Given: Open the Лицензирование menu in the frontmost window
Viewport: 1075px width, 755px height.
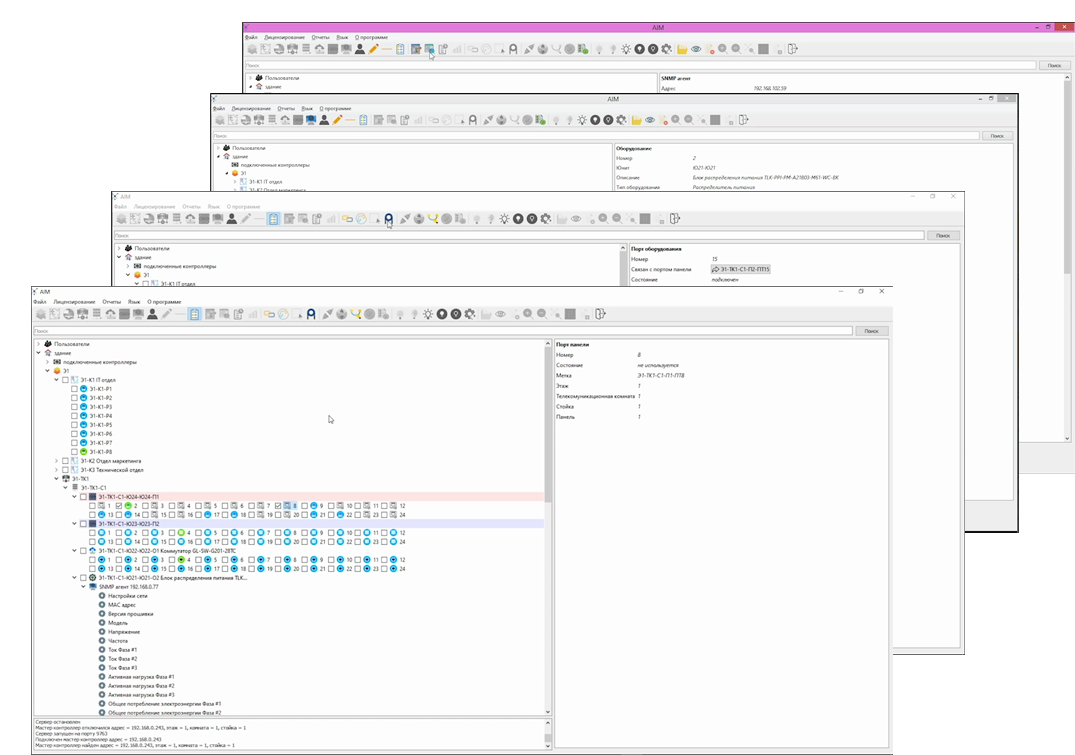Looking at the screenshot, I should click(74, 301).
